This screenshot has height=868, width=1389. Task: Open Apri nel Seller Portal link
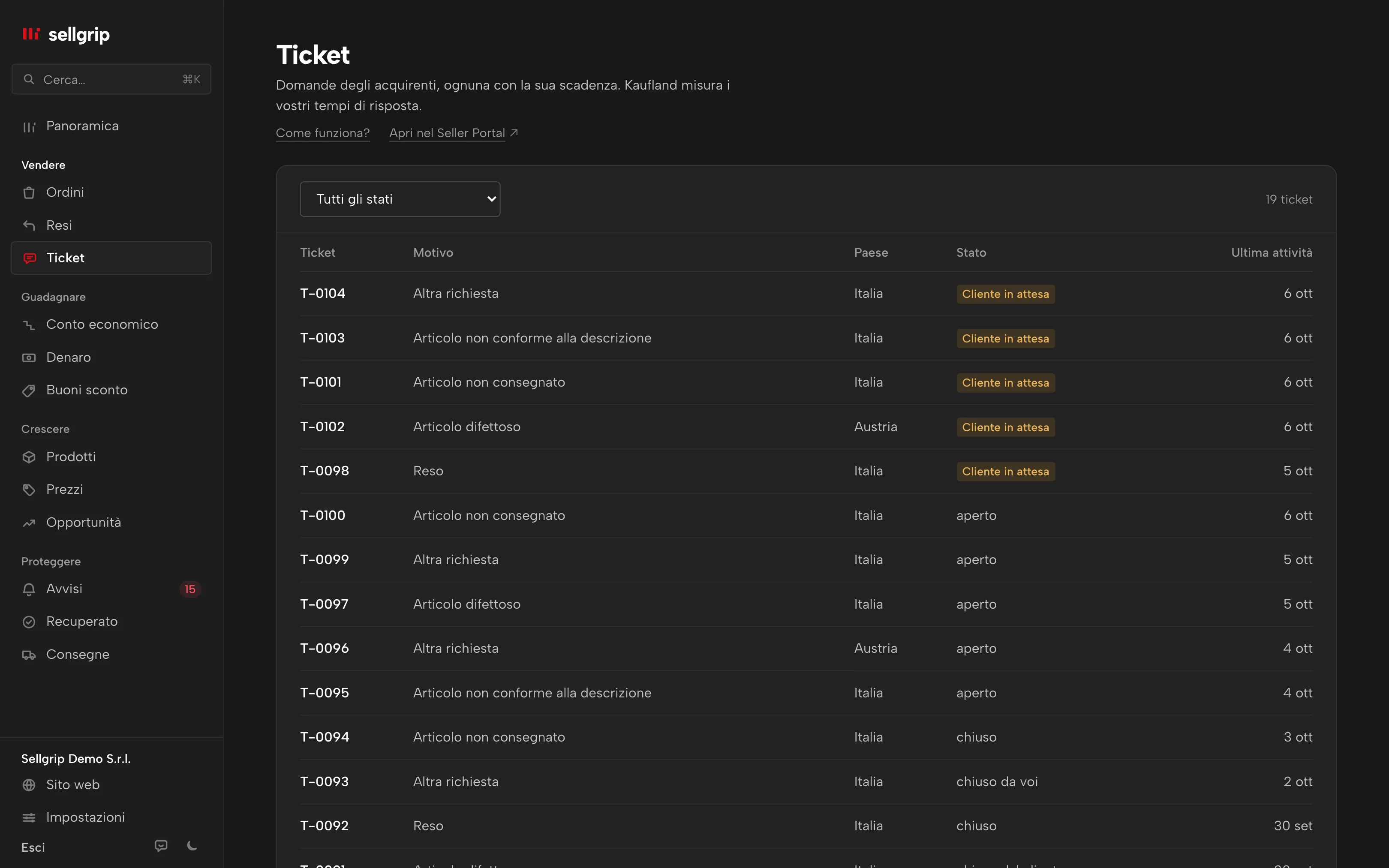[447, 132]
